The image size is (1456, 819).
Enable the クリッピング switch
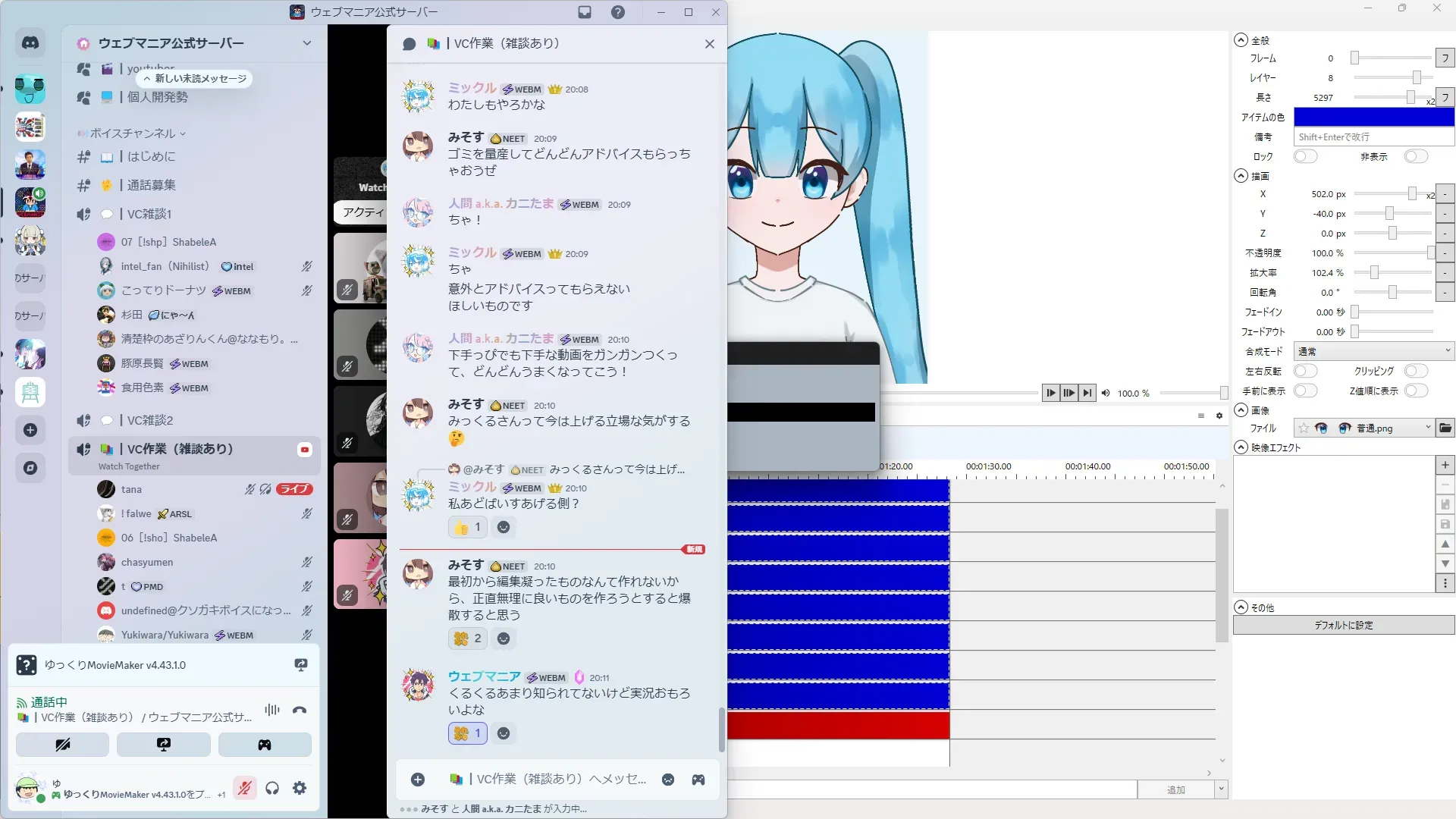coord(1415,371)
